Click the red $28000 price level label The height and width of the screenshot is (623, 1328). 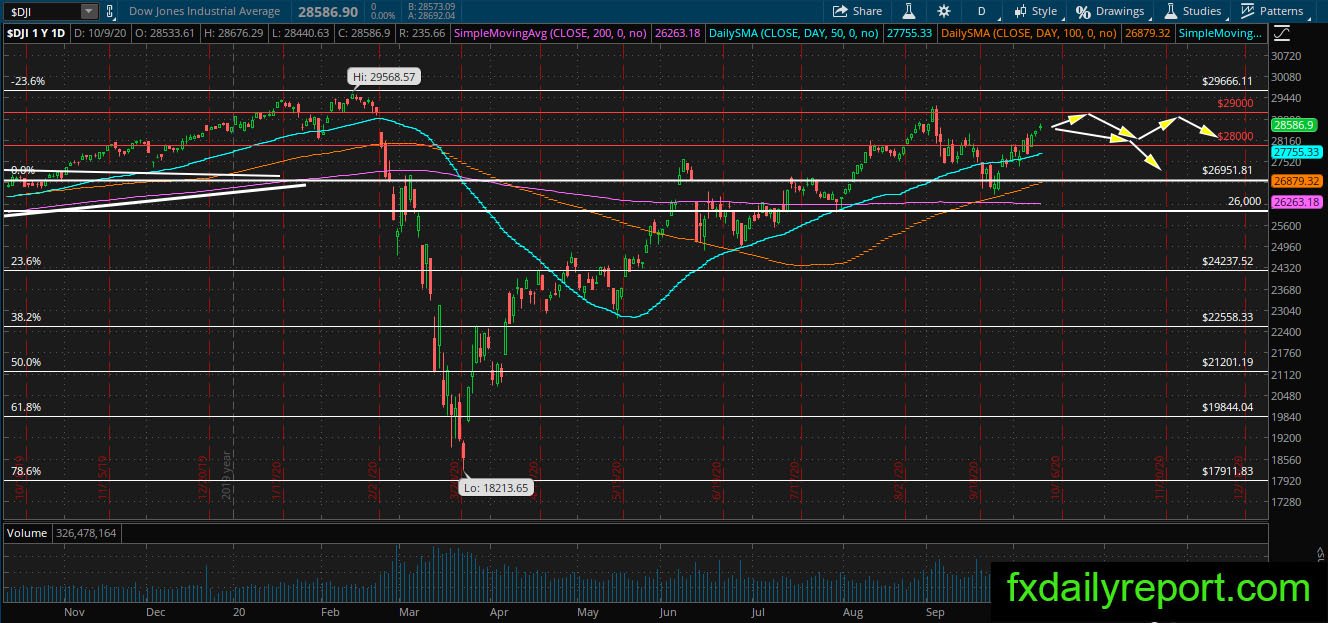(x=1235, y=137)
